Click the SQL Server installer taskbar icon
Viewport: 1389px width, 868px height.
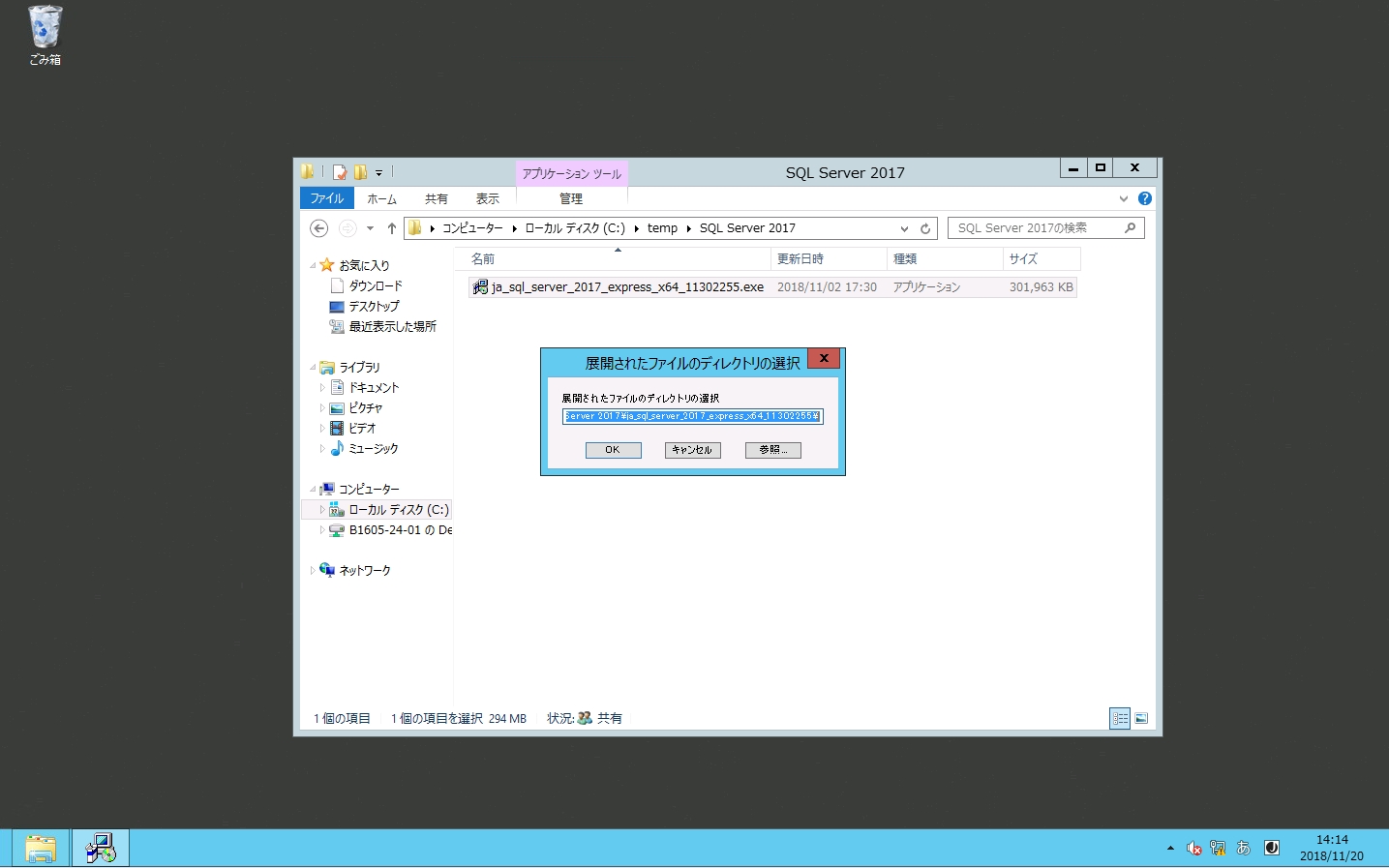(x=101, y=848)
